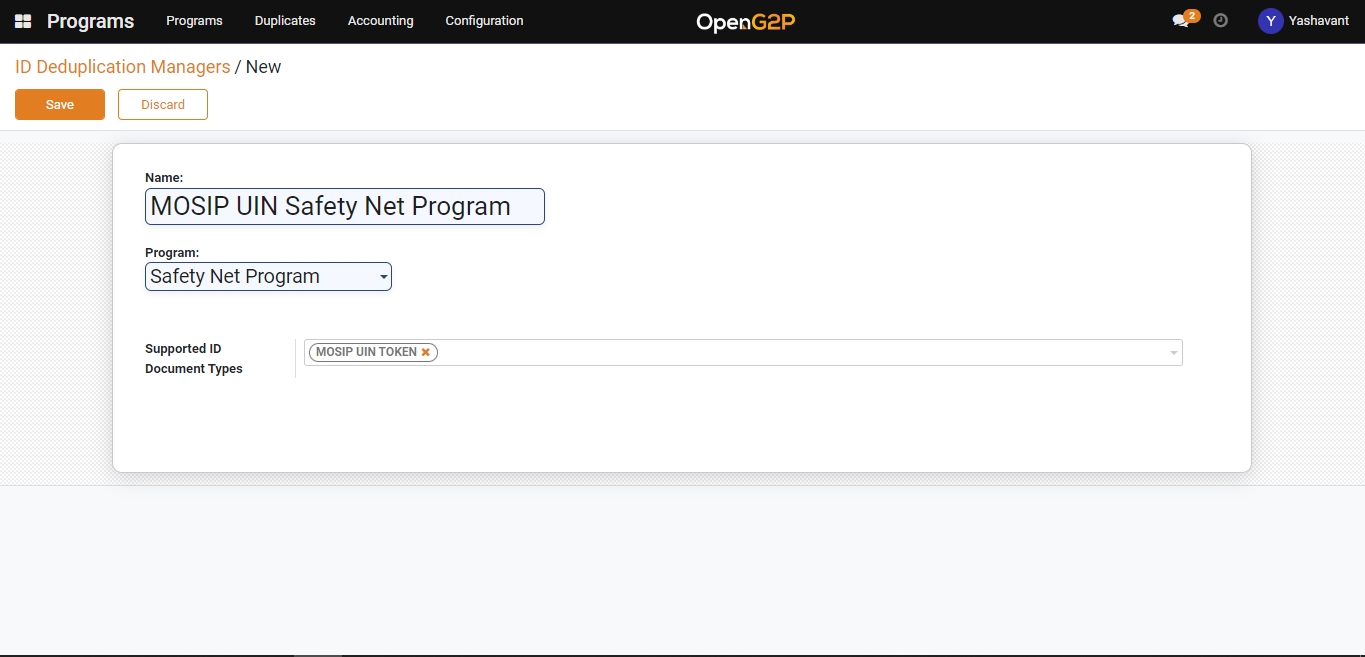This screenshot has width=1365, height=657.
Task: Open the Accounting menu
Action: coord(380,21)
